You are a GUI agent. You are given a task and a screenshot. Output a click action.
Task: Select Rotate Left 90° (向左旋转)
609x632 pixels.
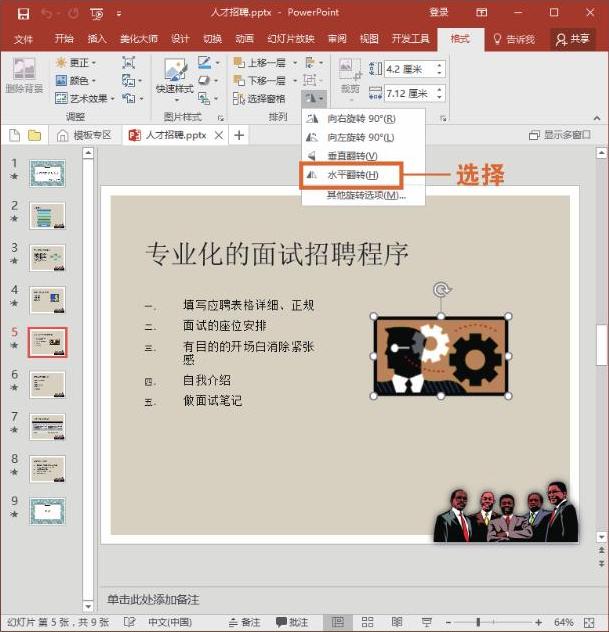(363, 137)
